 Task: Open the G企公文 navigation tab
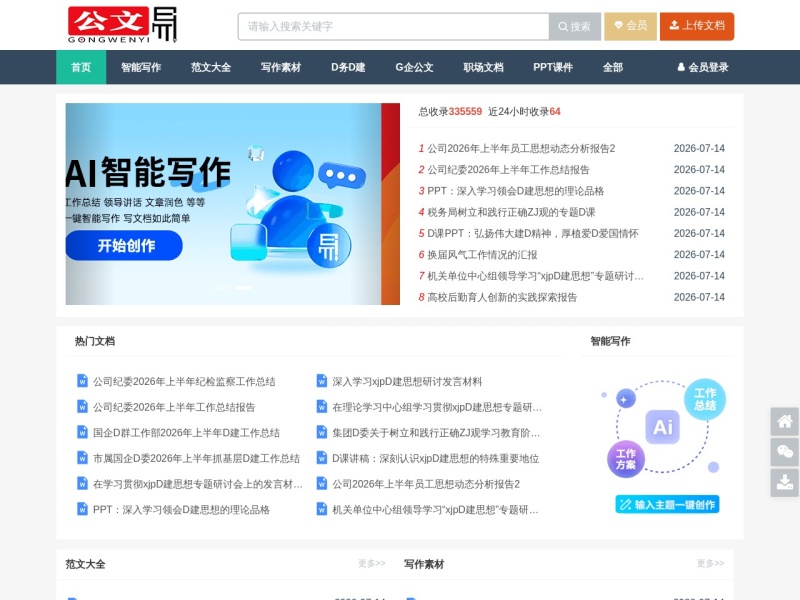pos(414,67)
